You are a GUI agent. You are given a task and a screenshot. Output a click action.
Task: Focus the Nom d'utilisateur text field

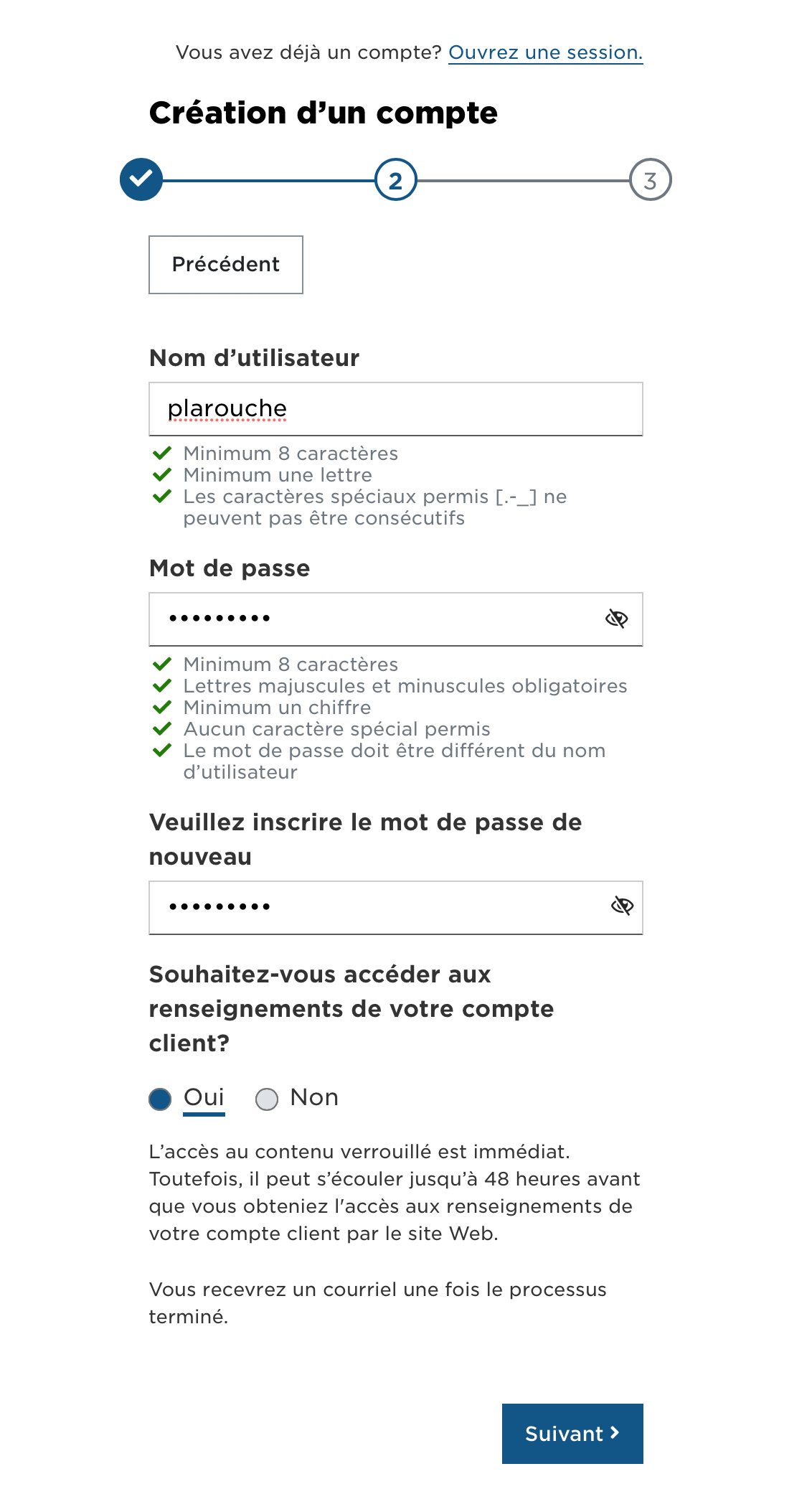395,409
